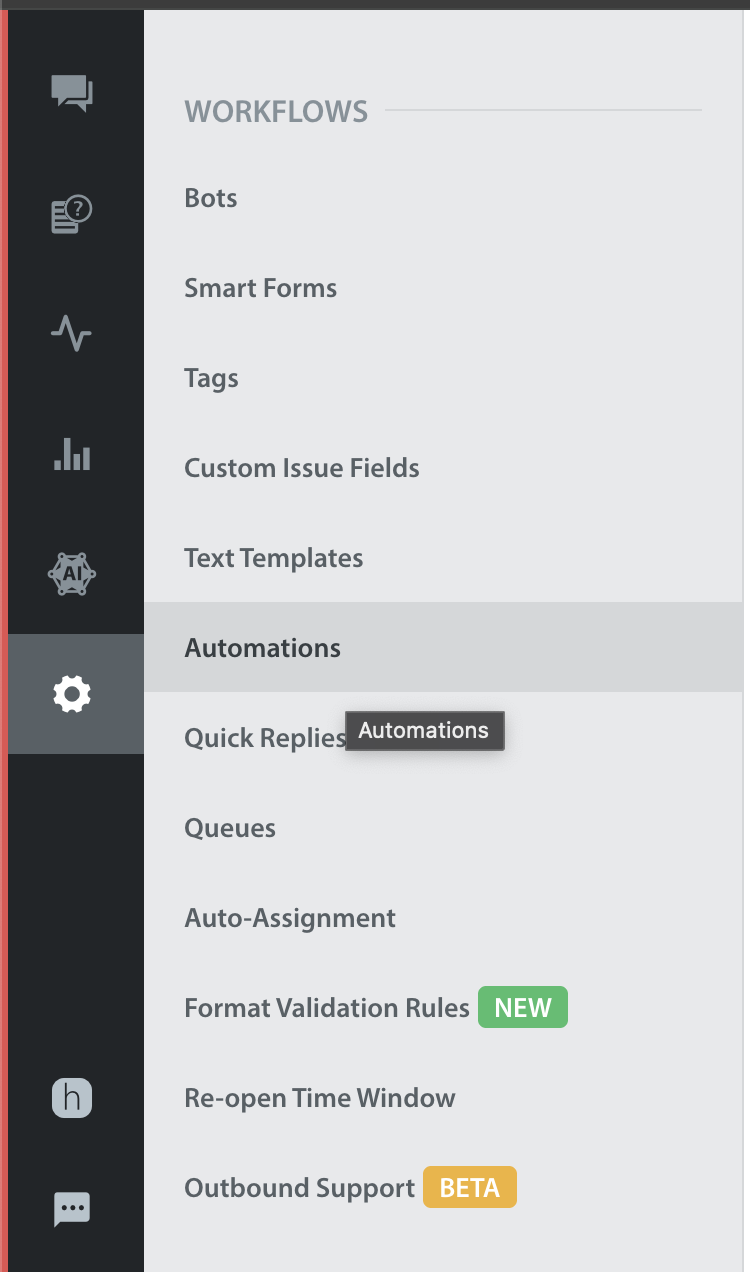
Task: Open the chat message icon at bottom
Action: coord(72,1209)
